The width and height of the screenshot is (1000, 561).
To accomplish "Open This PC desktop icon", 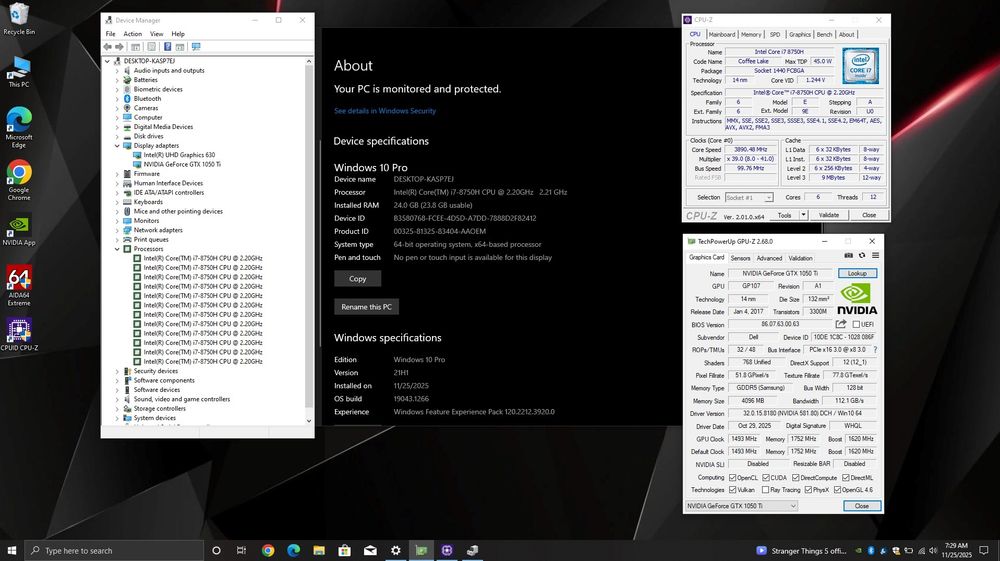I will [19, 72].
